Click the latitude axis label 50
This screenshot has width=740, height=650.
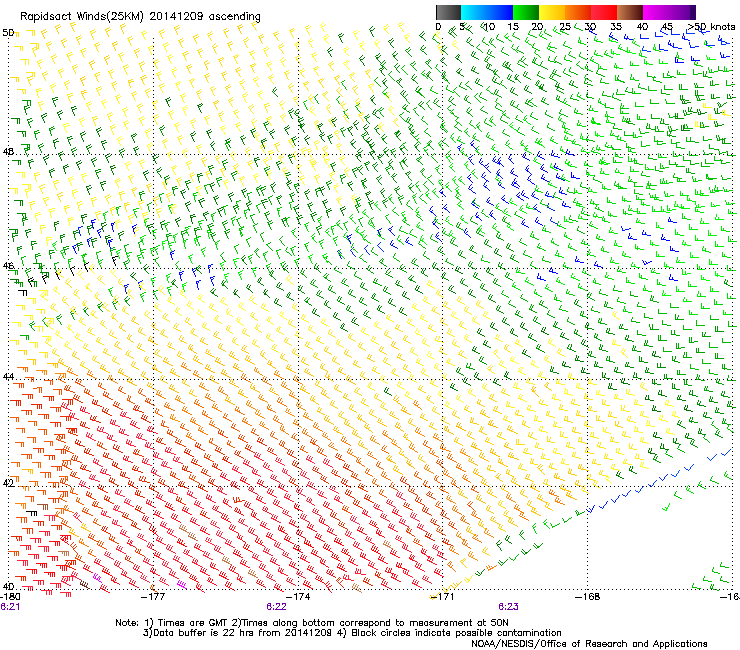tap(8, 33)
